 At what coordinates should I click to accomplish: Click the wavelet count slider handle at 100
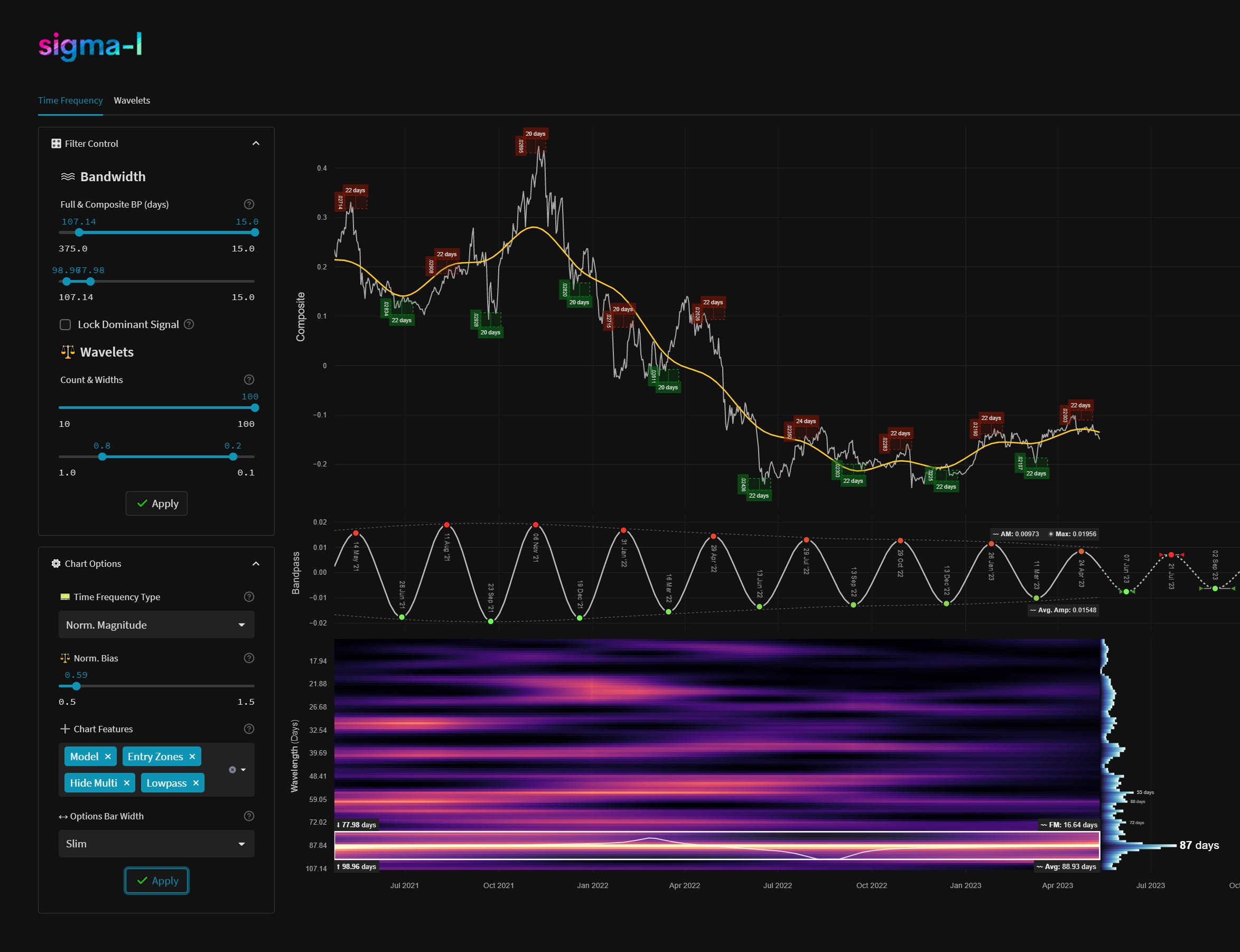point(255,408)
